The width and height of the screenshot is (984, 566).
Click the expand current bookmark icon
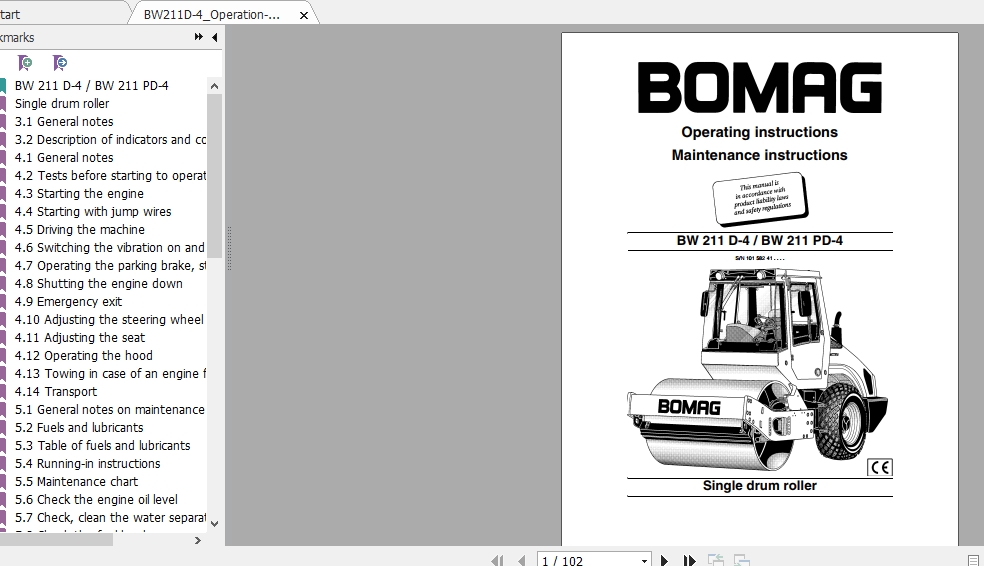tap(25, 63)
